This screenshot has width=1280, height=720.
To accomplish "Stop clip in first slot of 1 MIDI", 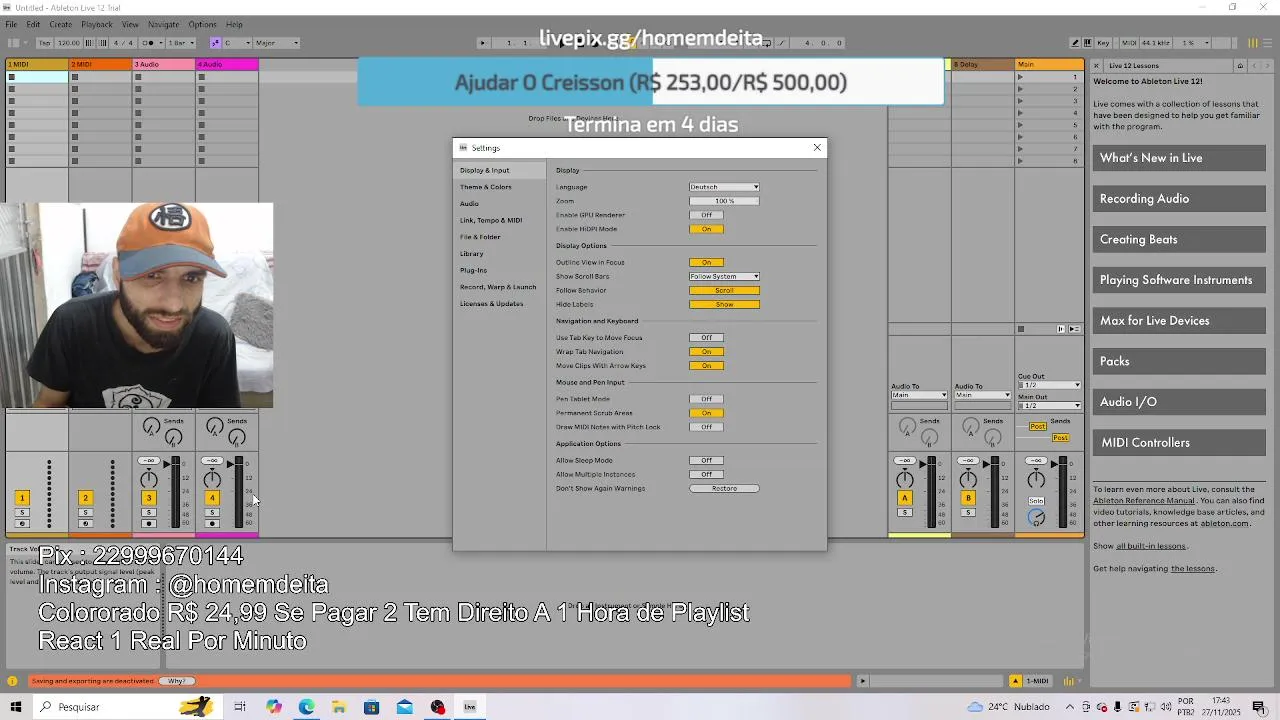I will click(x=12, y=77).
